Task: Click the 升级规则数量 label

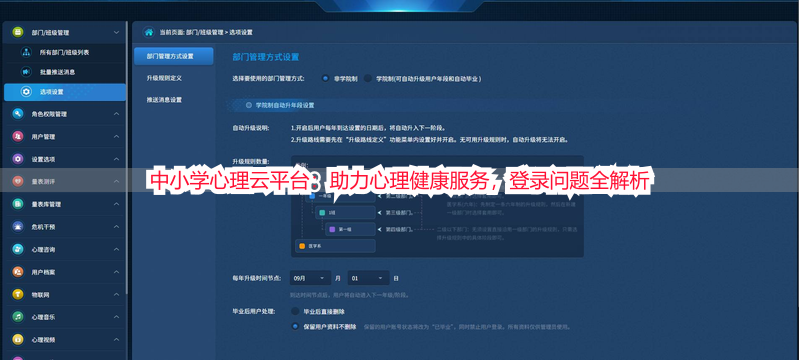Action: [250, 161]
